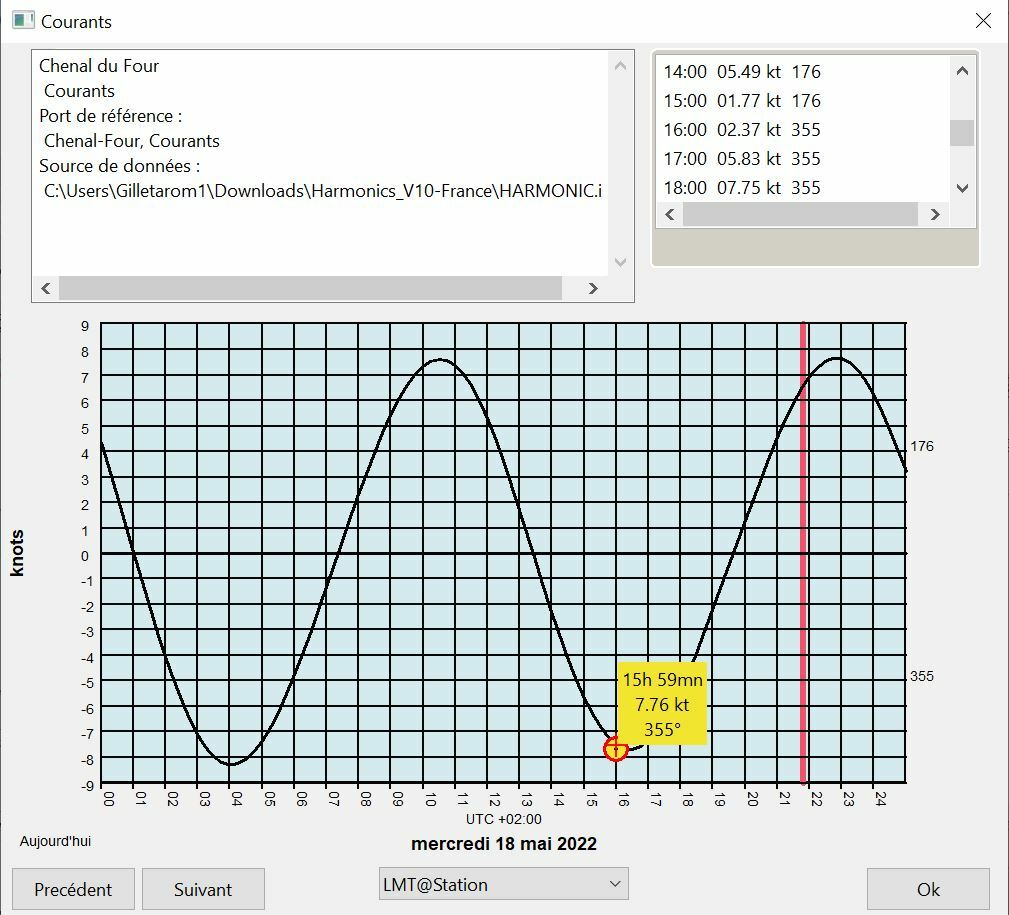Click up arrow of station info vertical scrollbar
Image resolution: width=1009 pixels, height=915 pixels.
(x=620, y=66)
